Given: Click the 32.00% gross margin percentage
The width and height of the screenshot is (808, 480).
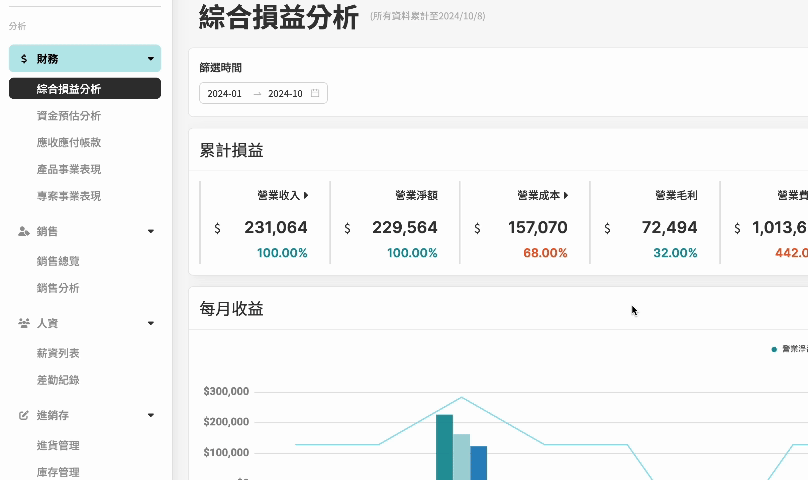Looking at the screenshot, I should (675, 253).
